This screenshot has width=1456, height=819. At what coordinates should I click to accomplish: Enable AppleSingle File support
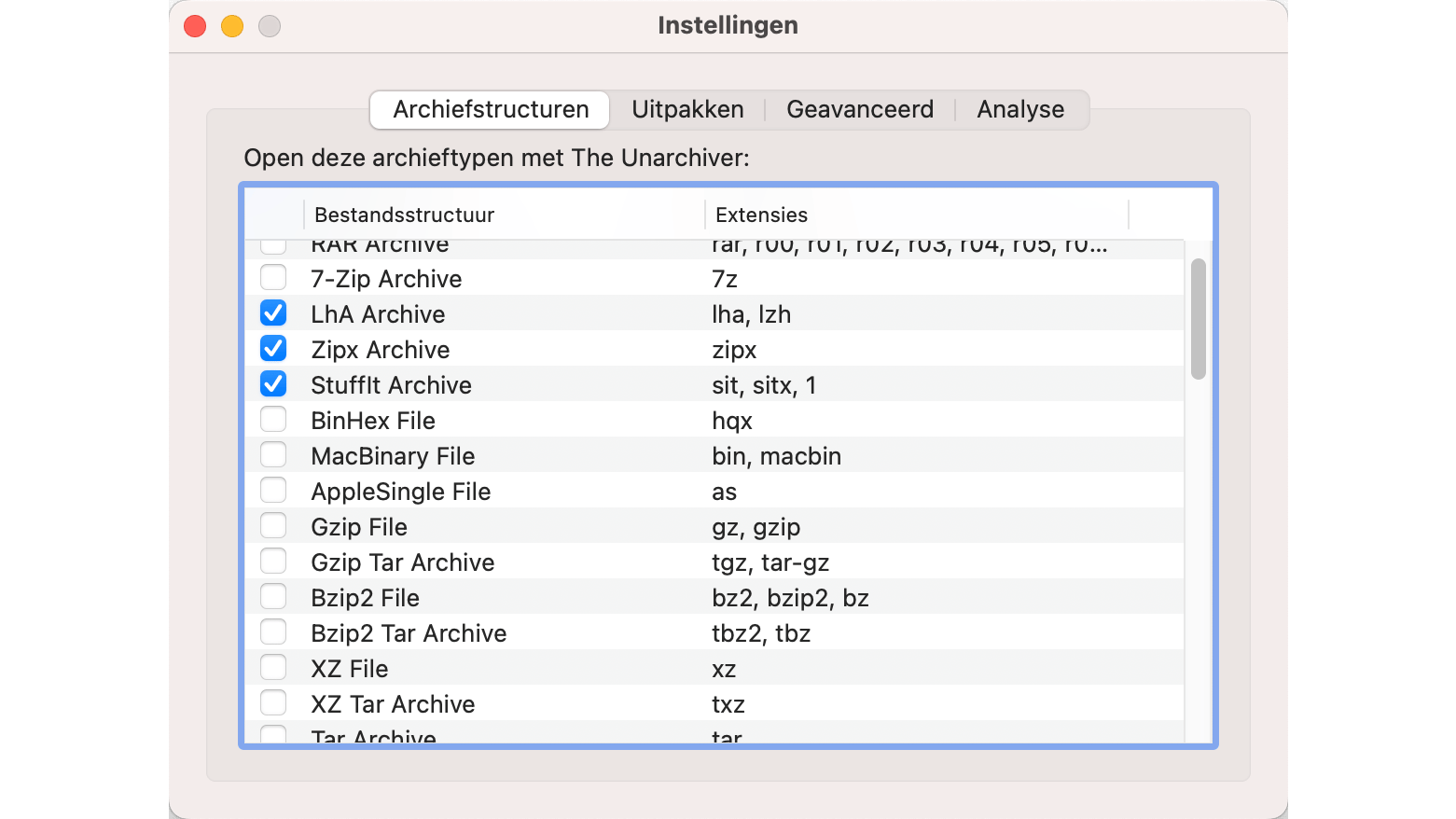point(273,490)
